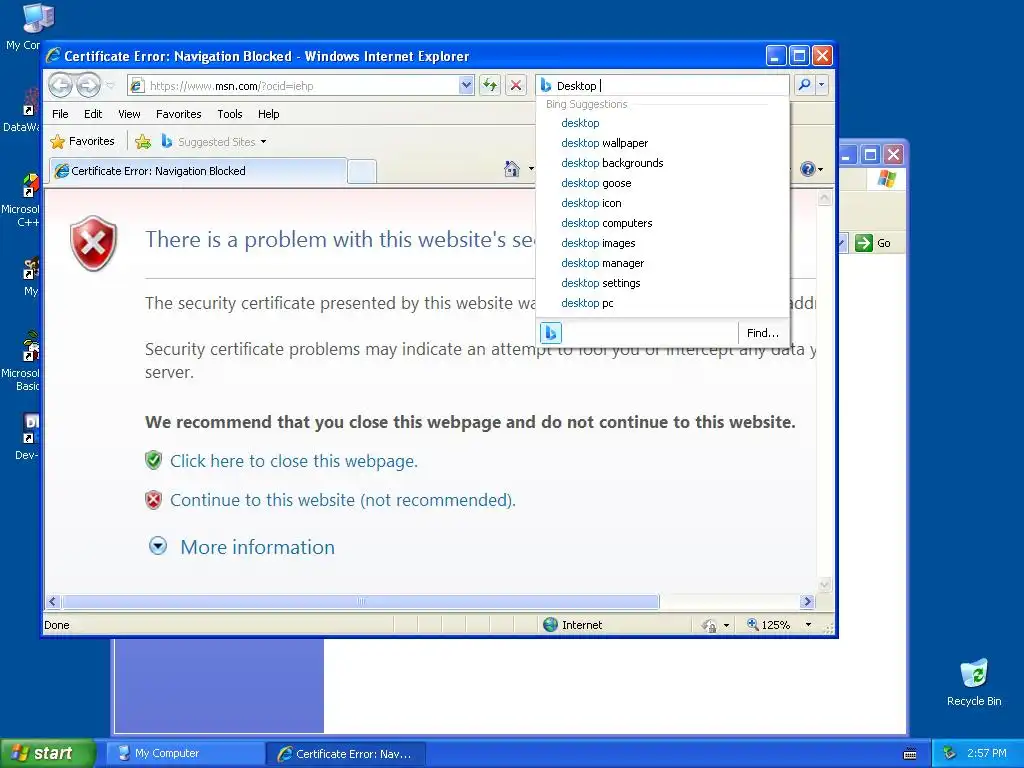Click the magnifying glass Search button
This screenshot has height=768, width=1024.
click(805, 85)
